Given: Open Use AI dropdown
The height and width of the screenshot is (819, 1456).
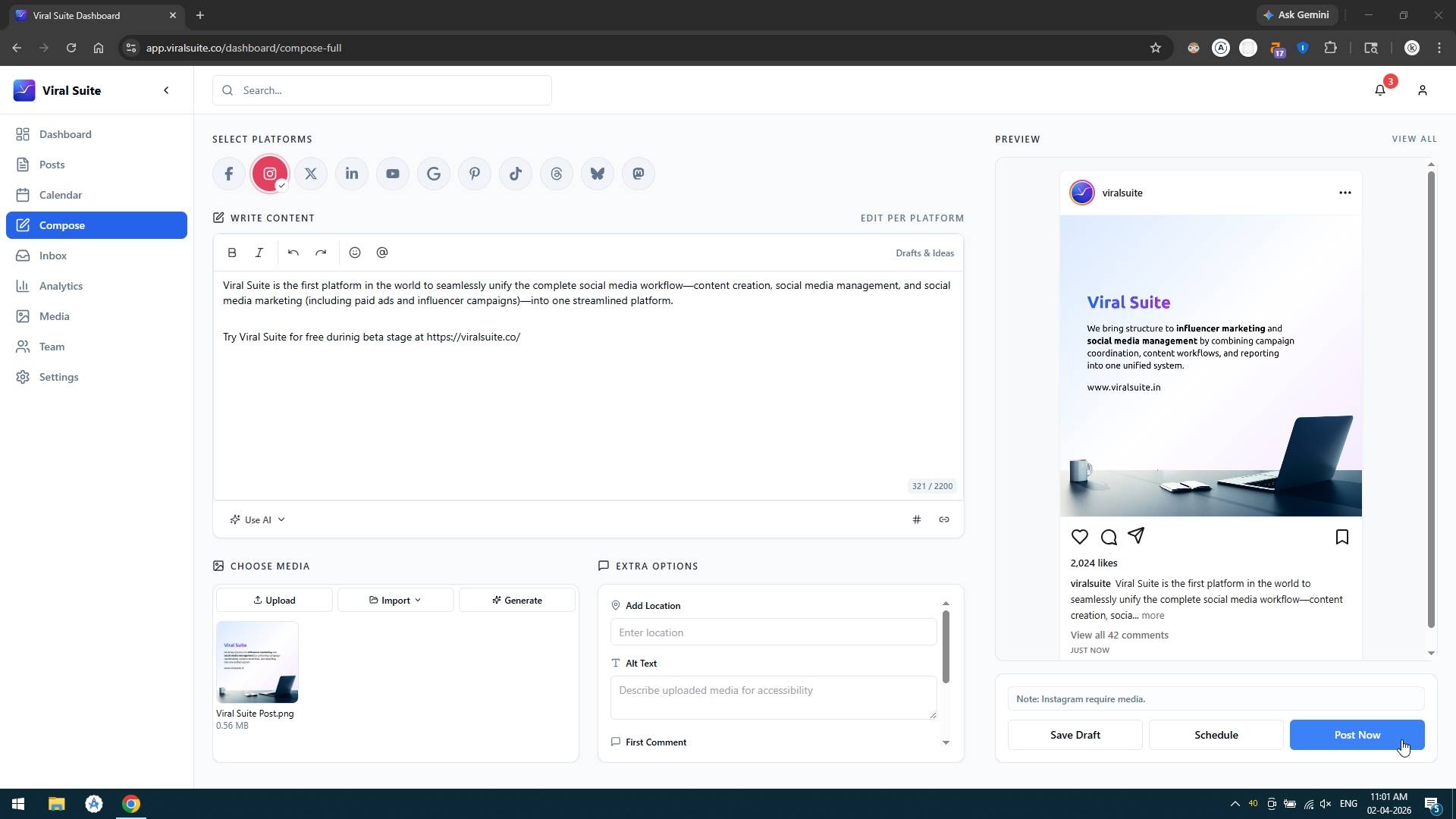Looking at the screenshot, I should pos(257,519).
